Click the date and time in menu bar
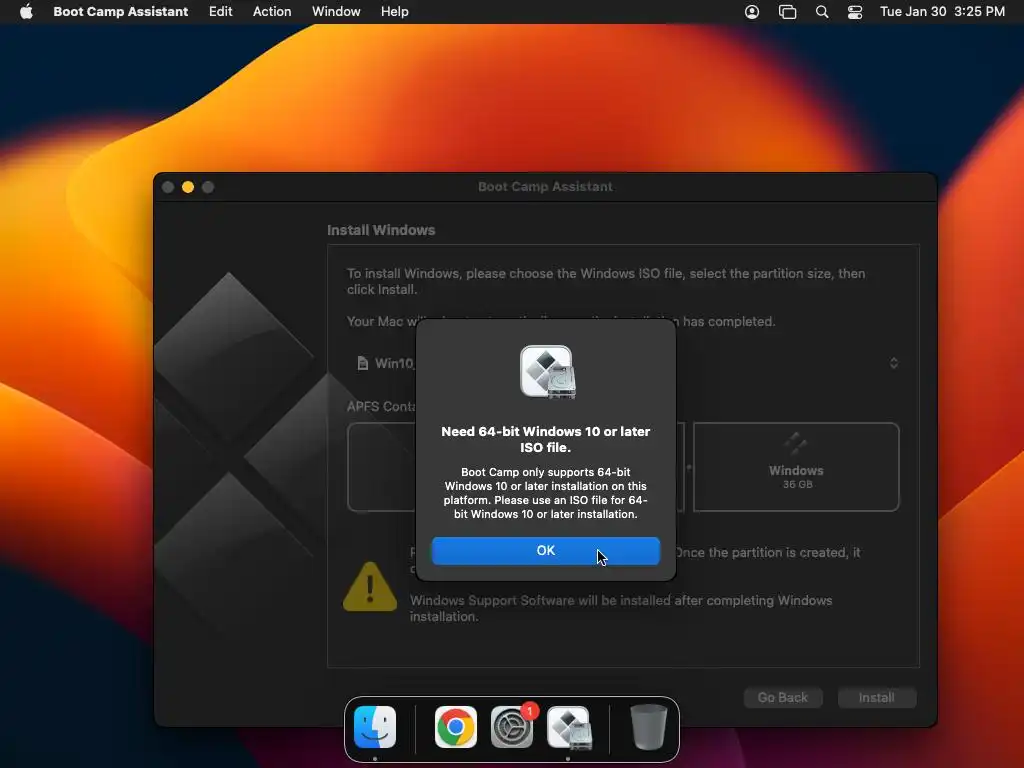Screen dimensions: 1024x768 click(942, 12)
